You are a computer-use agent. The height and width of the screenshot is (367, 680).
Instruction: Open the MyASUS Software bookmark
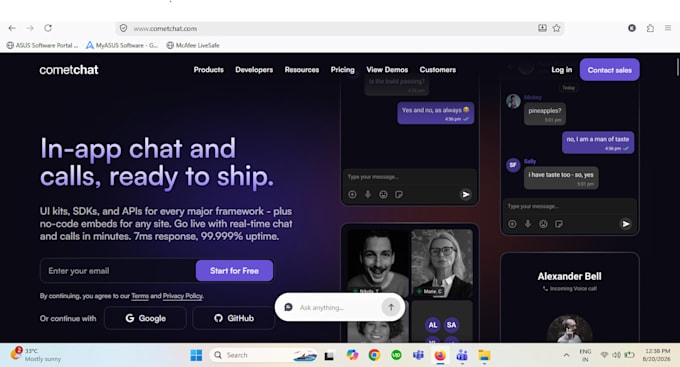coord(122,45)
